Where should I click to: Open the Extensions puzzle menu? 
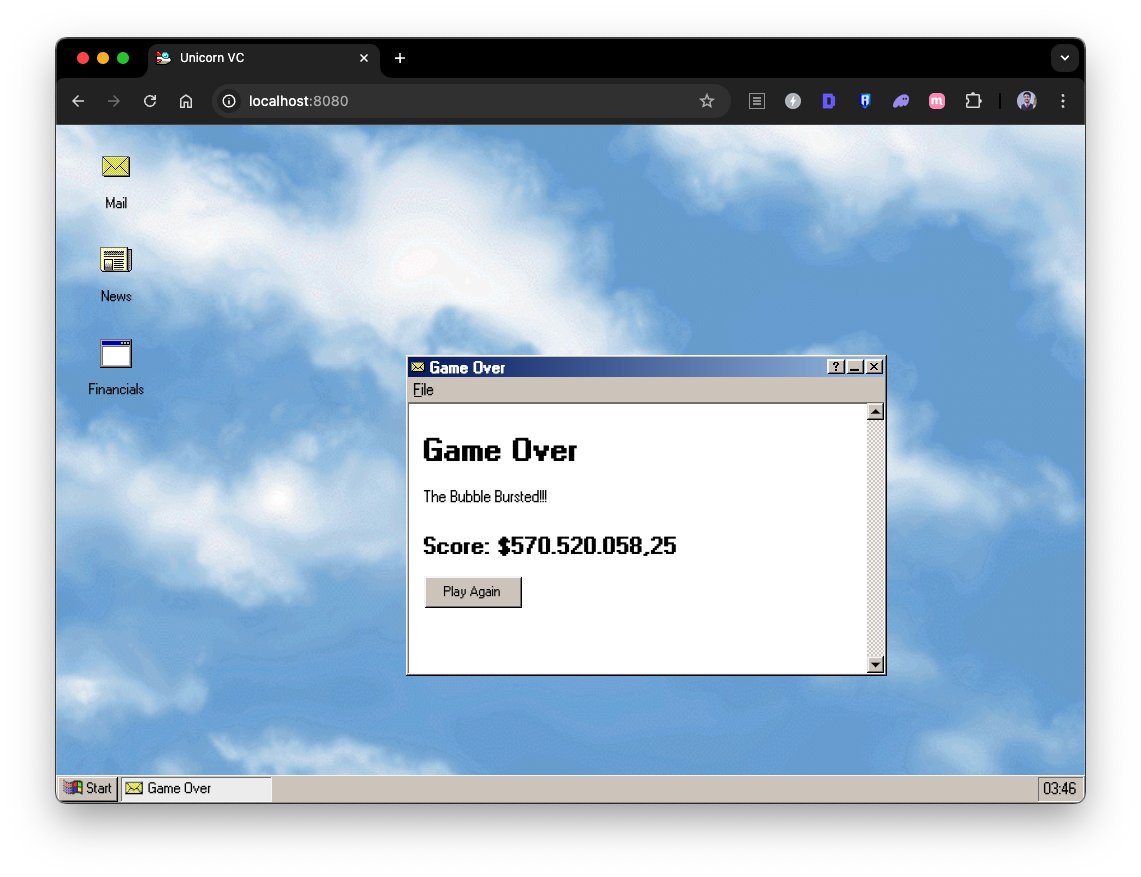coord(973,101)
